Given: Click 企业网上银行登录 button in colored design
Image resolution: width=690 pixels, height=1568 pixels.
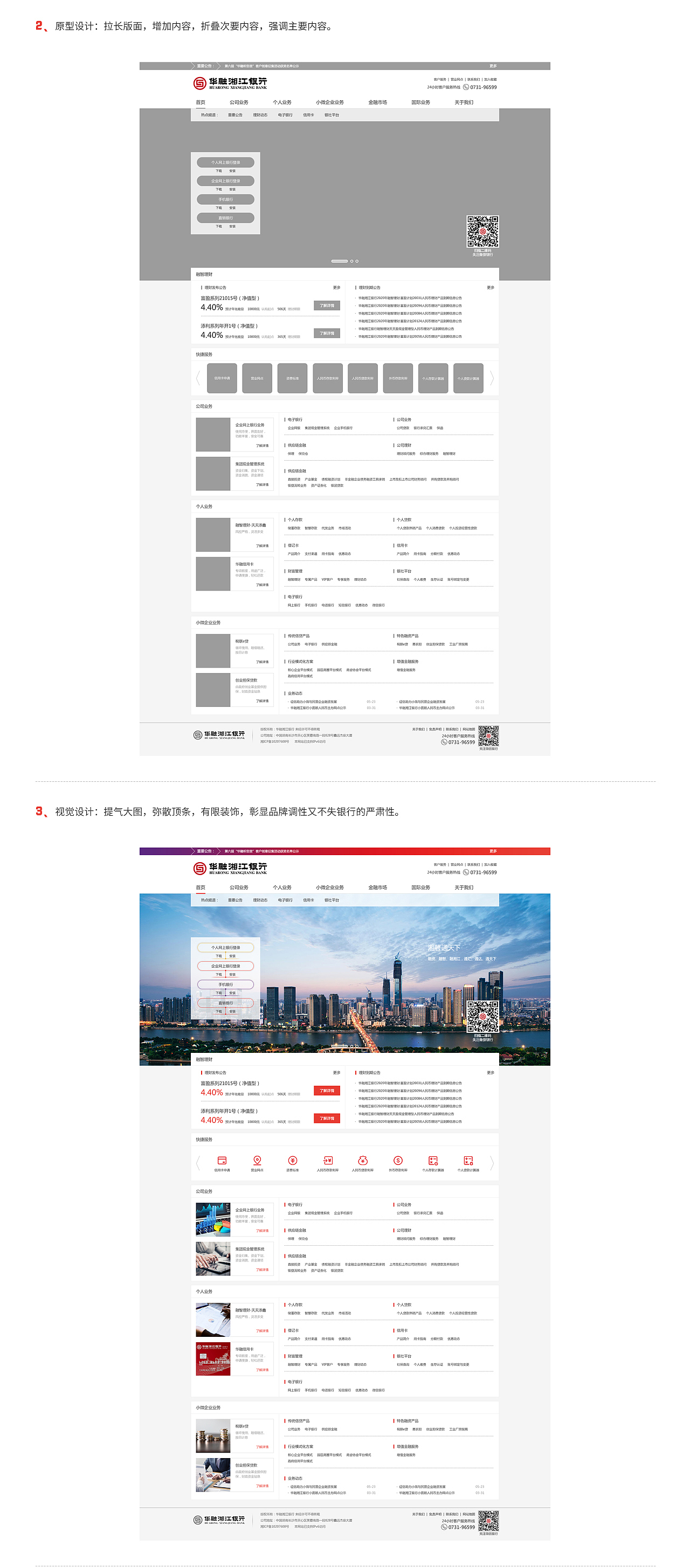Looking at the screenshot, I should 225,966.
